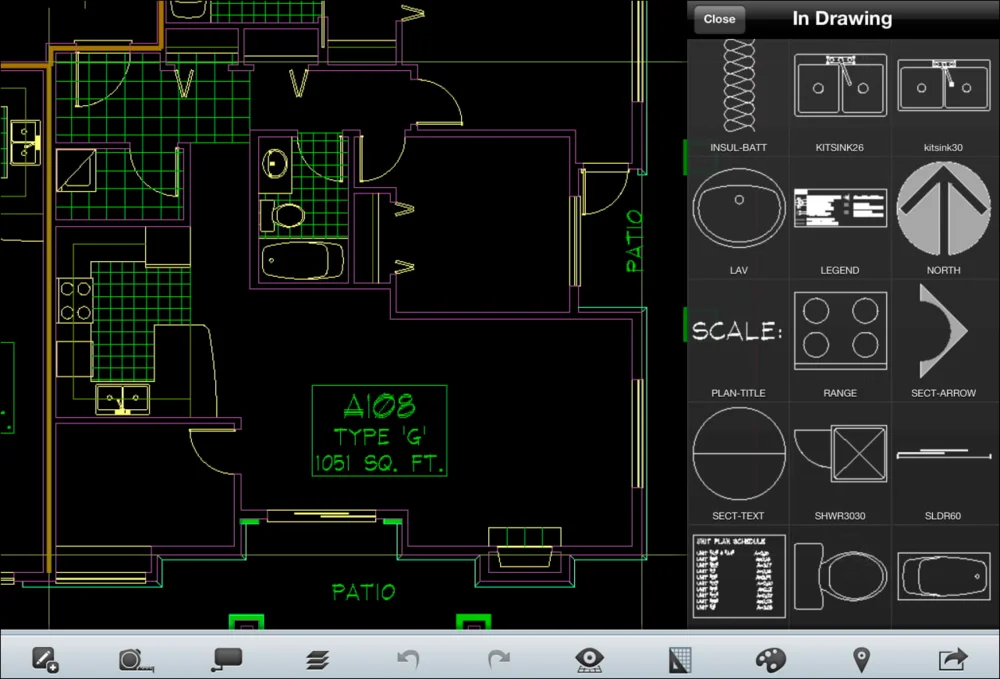Undo the last action
1000x679 pixels.
click(x=408, y=659)
